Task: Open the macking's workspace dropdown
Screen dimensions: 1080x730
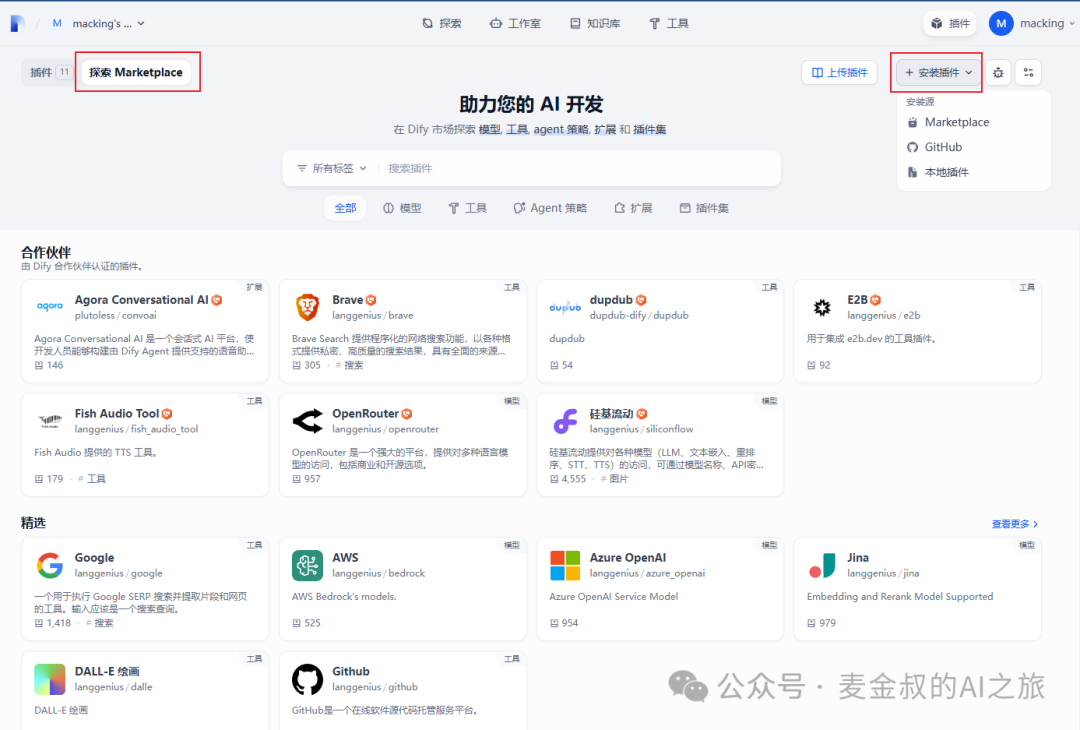Action: point(99,23)
